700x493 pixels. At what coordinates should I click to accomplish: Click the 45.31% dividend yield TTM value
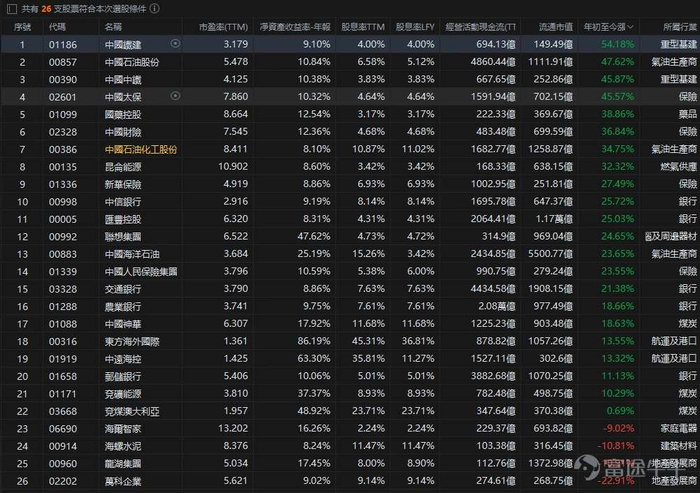pos(368,341)
